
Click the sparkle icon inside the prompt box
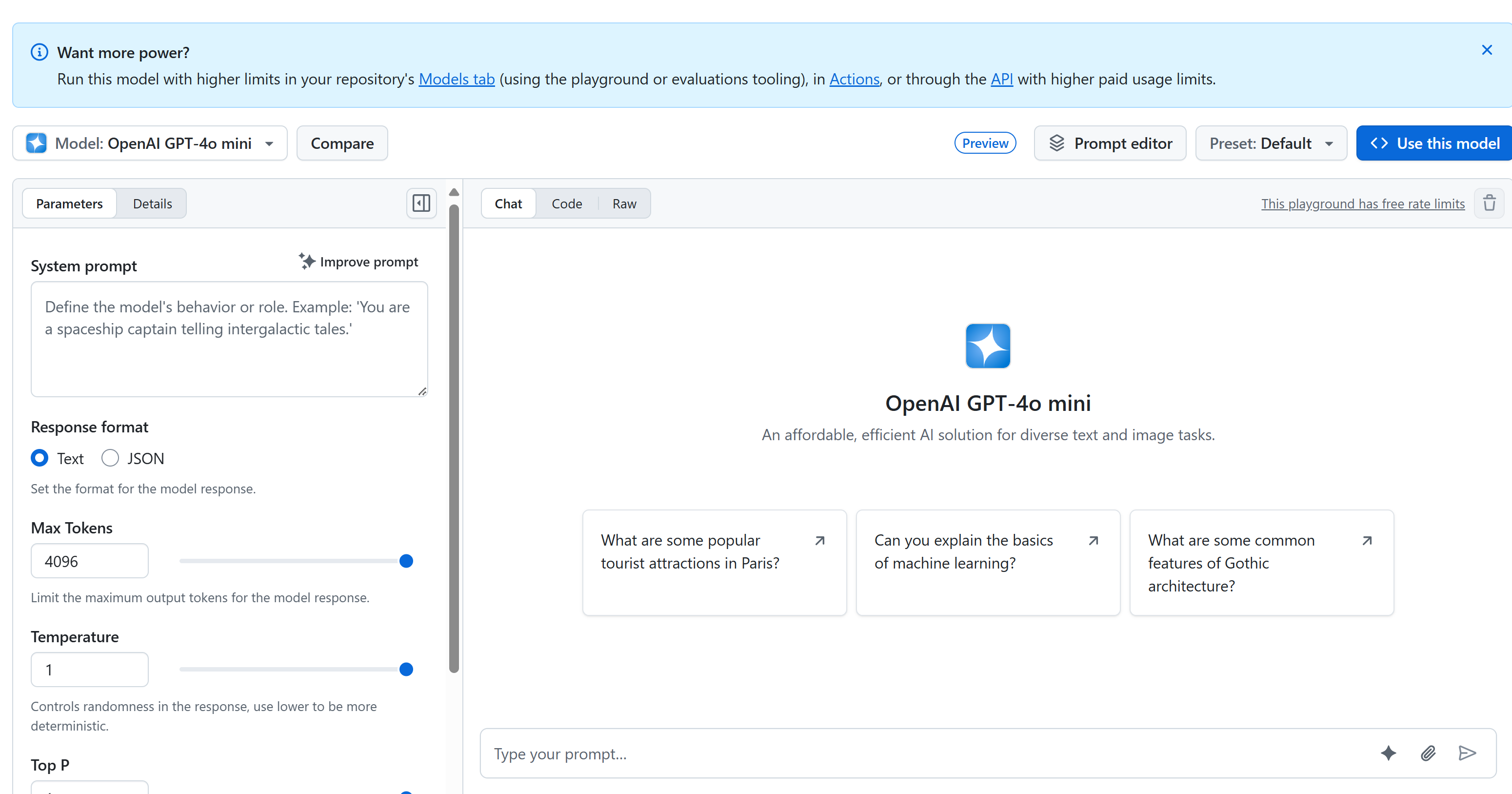1388,753
